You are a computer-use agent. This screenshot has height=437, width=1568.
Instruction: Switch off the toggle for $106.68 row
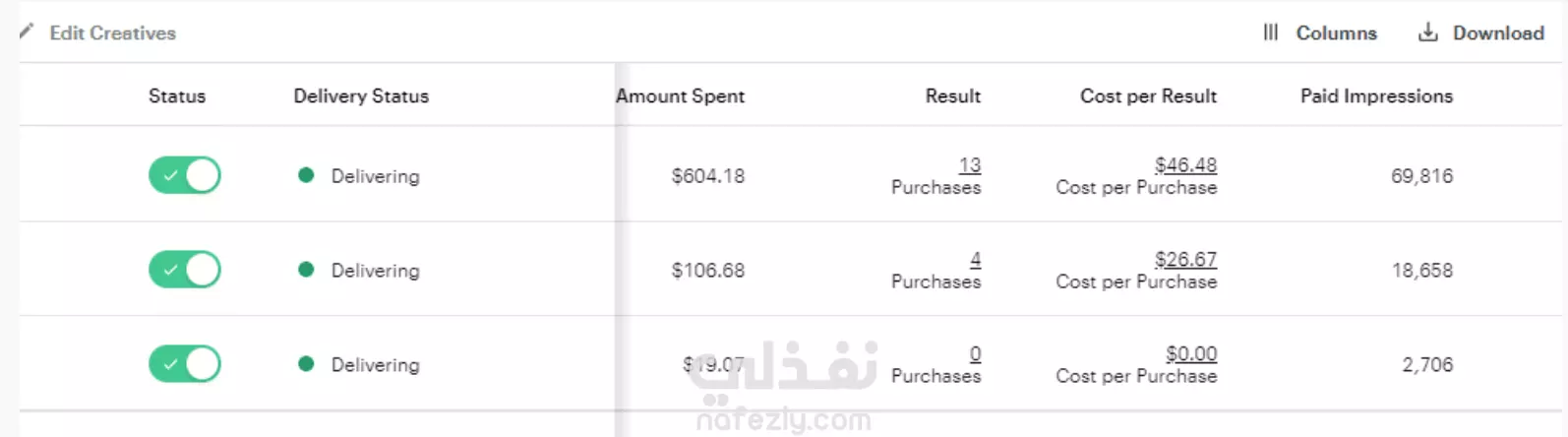185,270
